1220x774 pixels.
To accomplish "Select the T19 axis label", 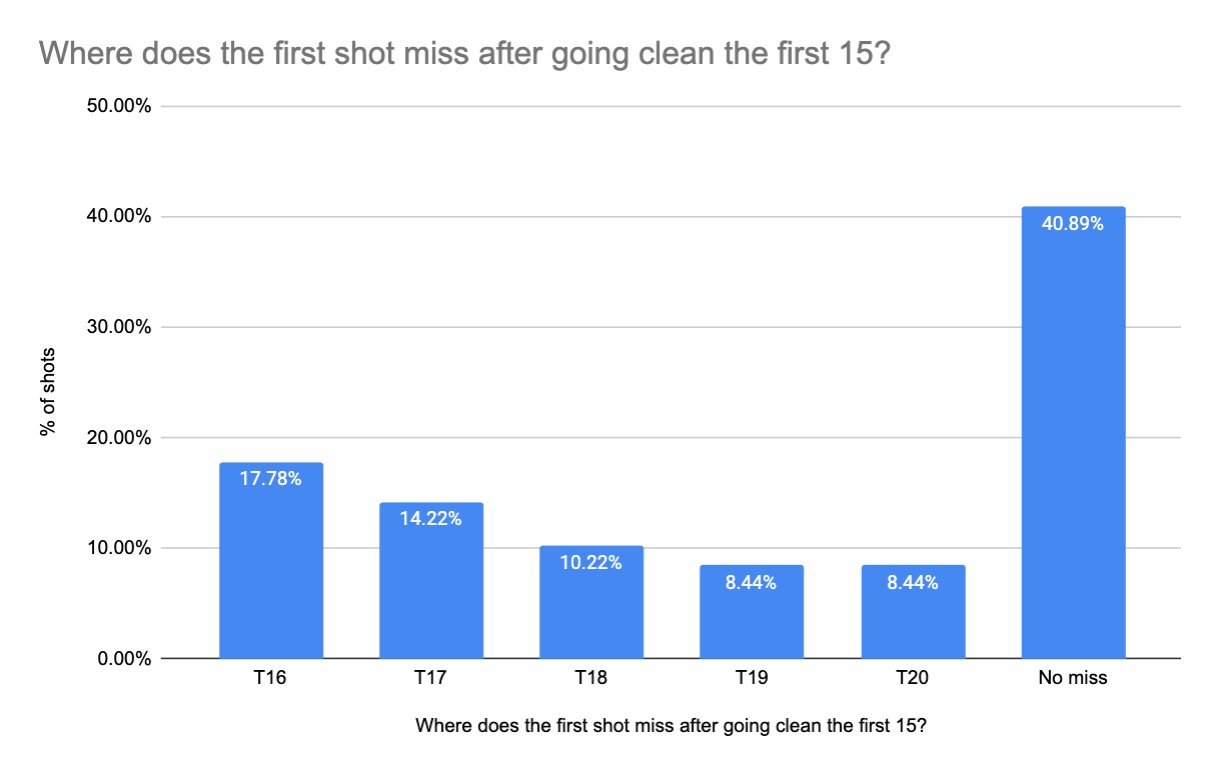I will pos(751,678).
